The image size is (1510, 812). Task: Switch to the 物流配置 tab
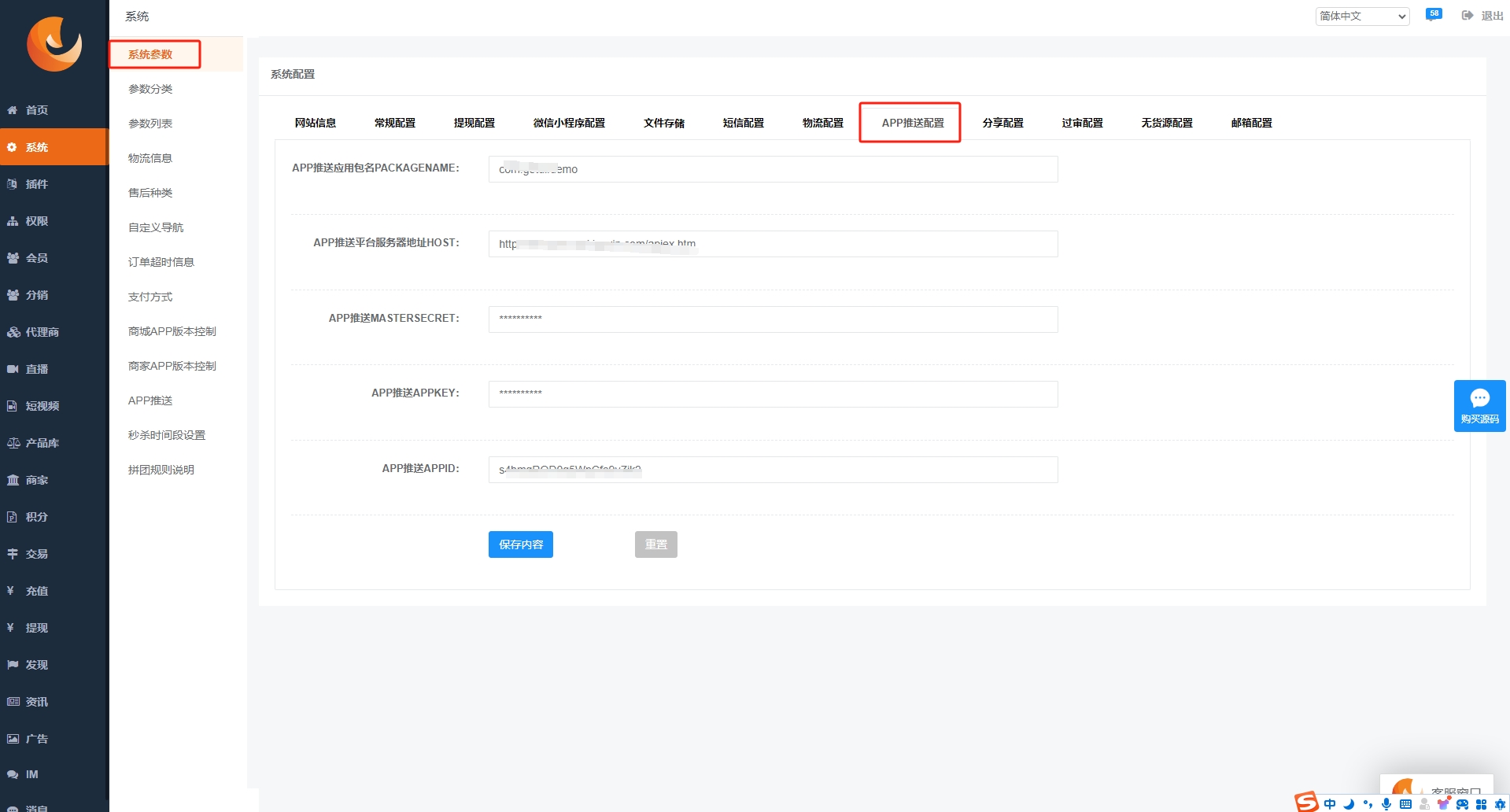coord(823,123)
